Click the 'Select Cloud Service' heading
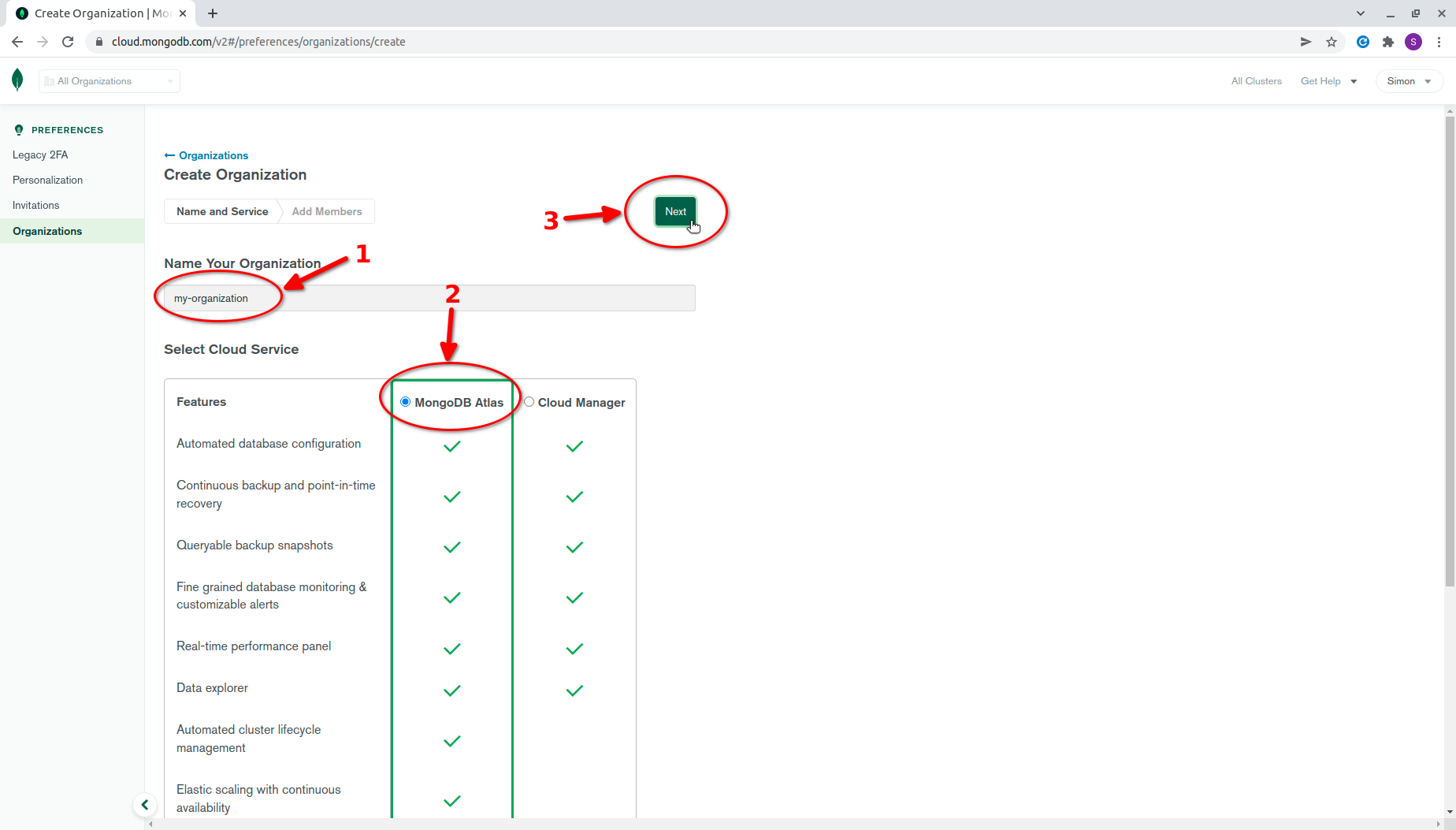This screenshot has width=1456, height=830. coord(231,349)
